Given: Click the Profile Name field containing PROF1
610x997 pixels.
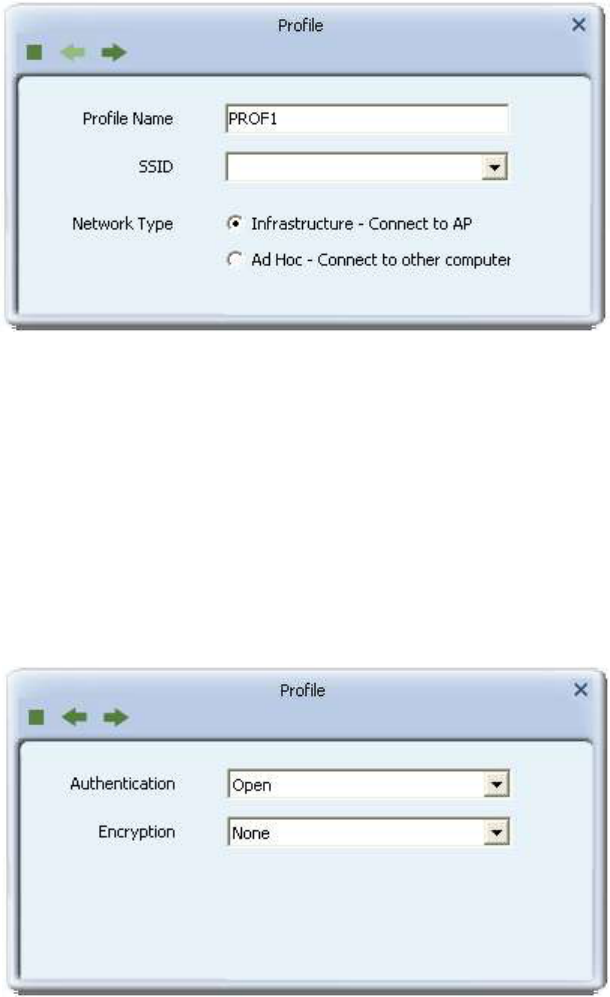Looking at the screenshot, I should point(367,119).
